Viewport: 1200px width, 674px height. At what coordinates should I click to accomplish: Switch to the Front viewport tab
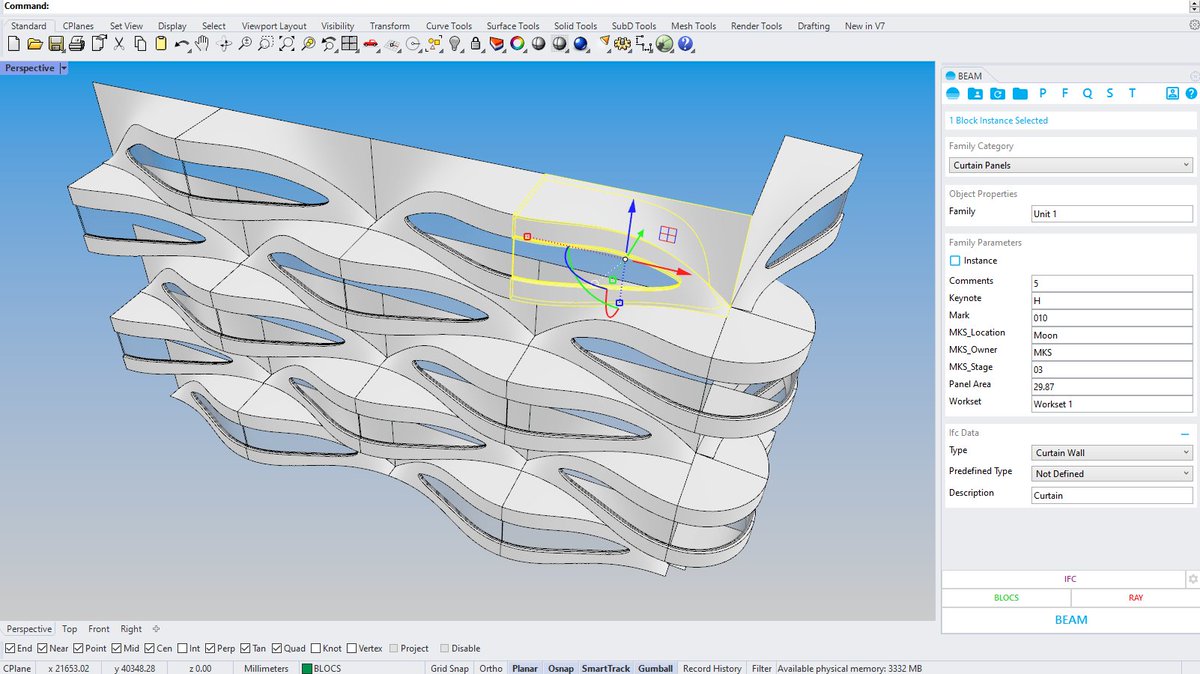99,629
